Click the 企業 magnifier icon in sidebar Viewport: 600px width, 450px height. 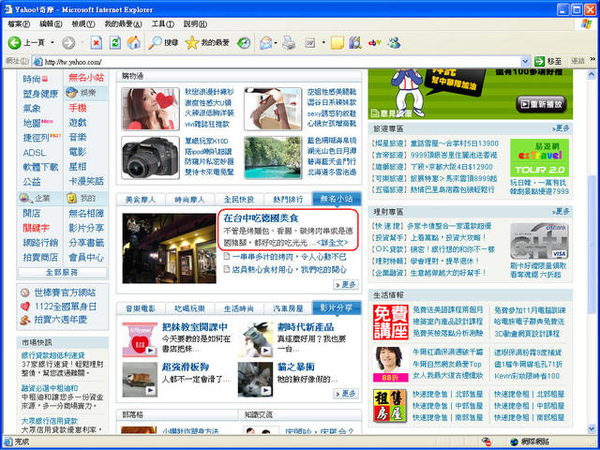[x=25, y=198]
